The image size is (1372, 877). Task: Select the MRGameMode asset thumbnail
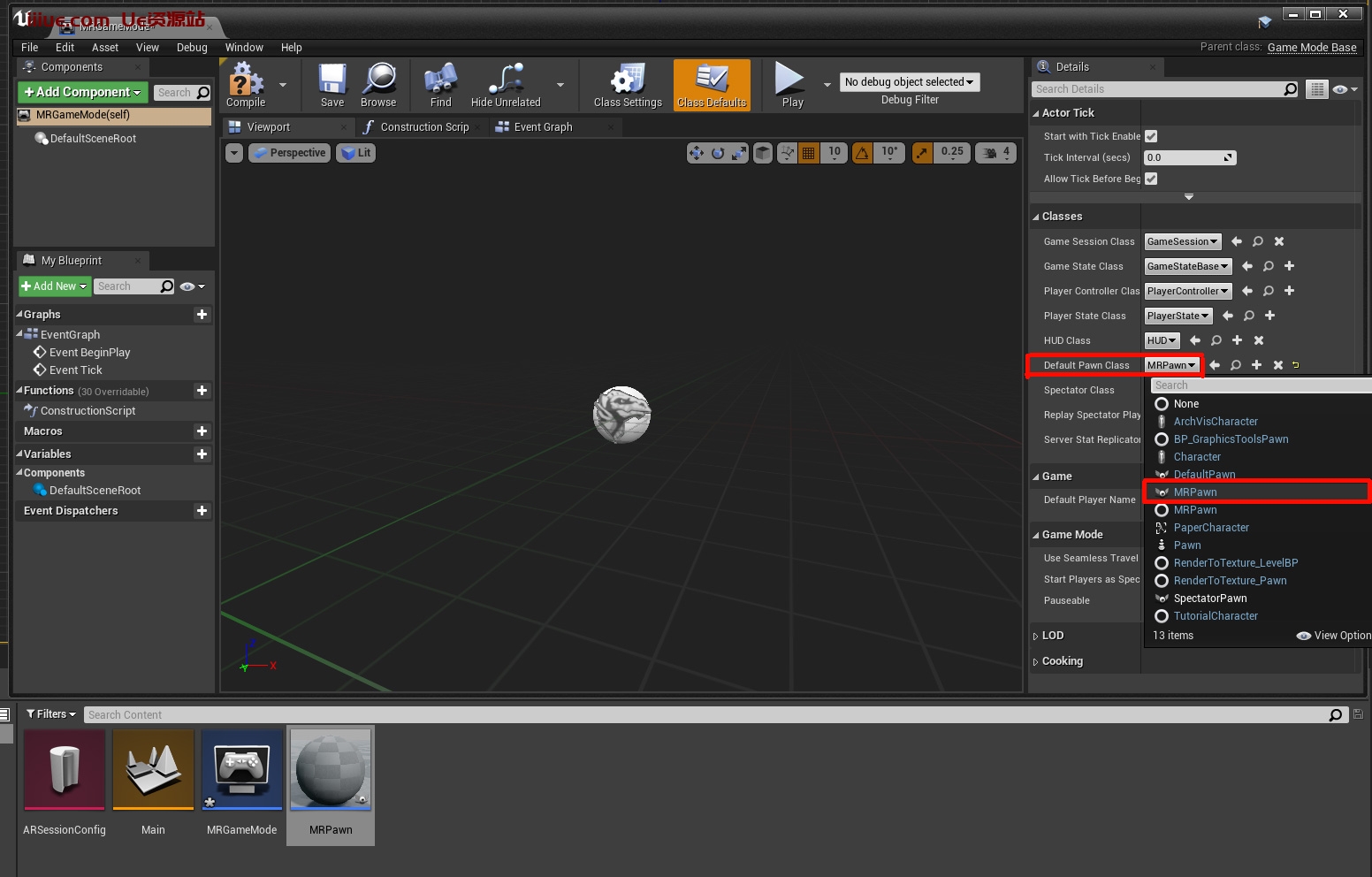tap(242, 770)
